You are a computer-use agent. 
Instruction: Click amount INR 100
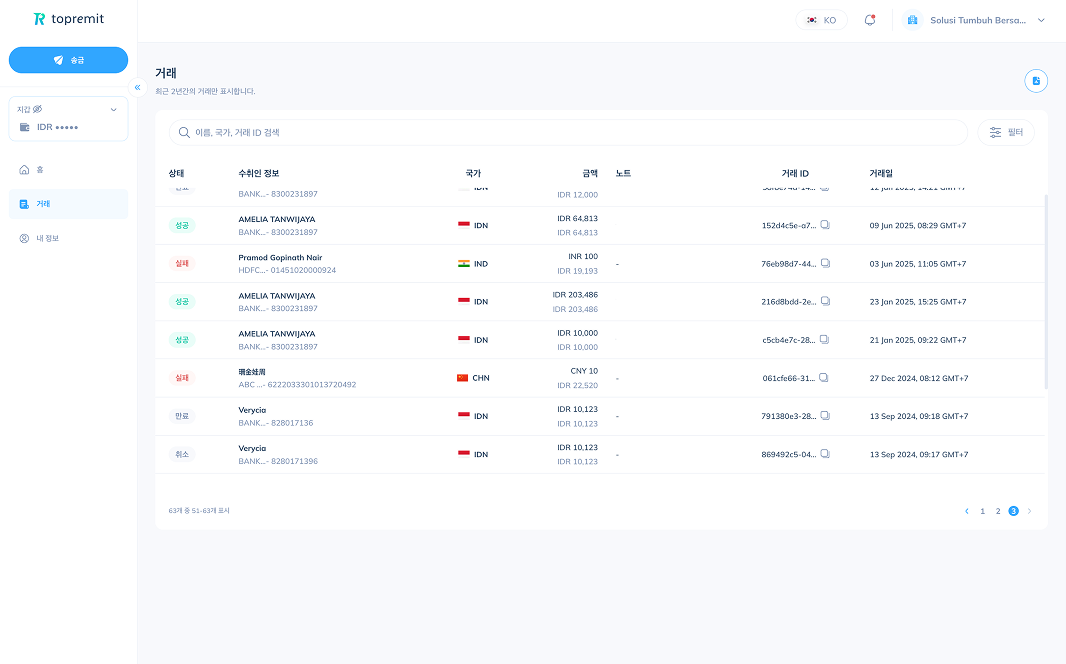point(583,256)
